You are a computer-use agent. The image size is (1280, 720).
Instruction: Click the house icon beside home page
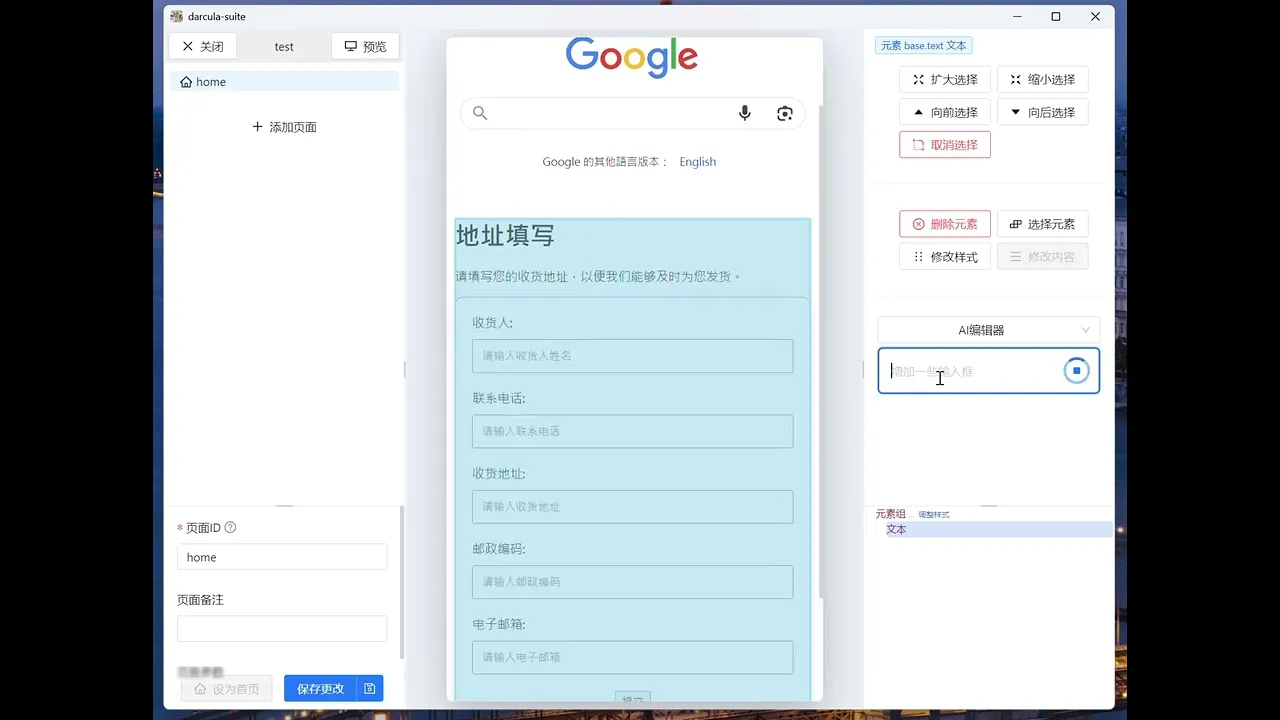point(186,82)
